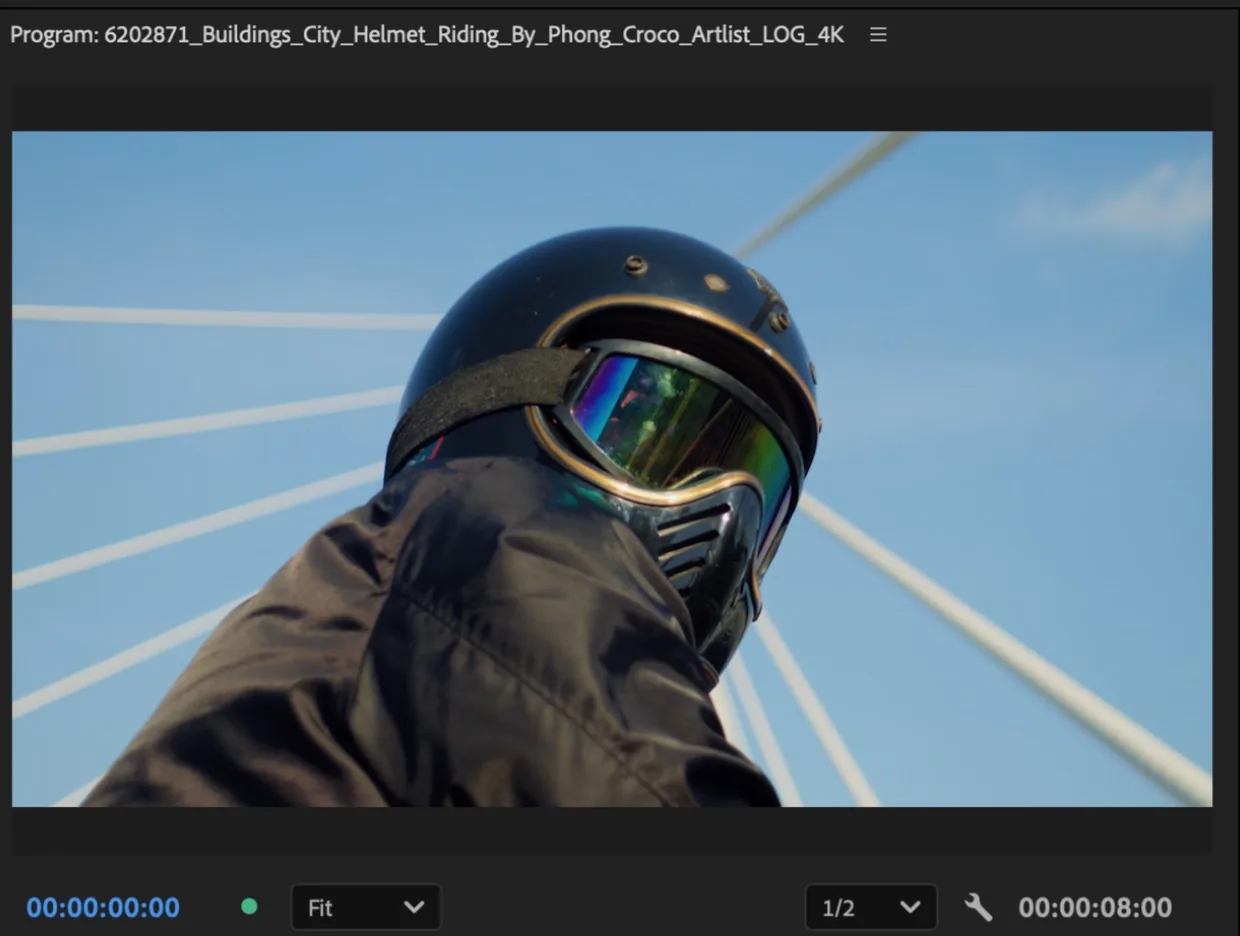Open the Program monitor panel menu
1240x936 pixels.
(878, 35)
